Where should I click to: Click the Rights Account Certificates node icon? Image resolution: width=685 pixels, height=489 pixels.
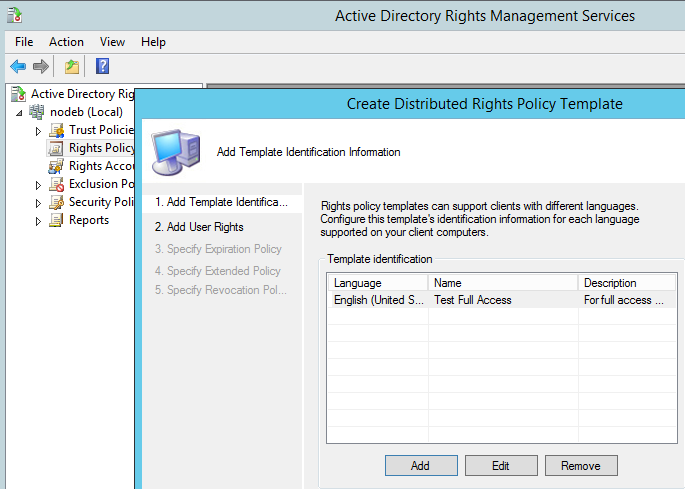[56, 166]
